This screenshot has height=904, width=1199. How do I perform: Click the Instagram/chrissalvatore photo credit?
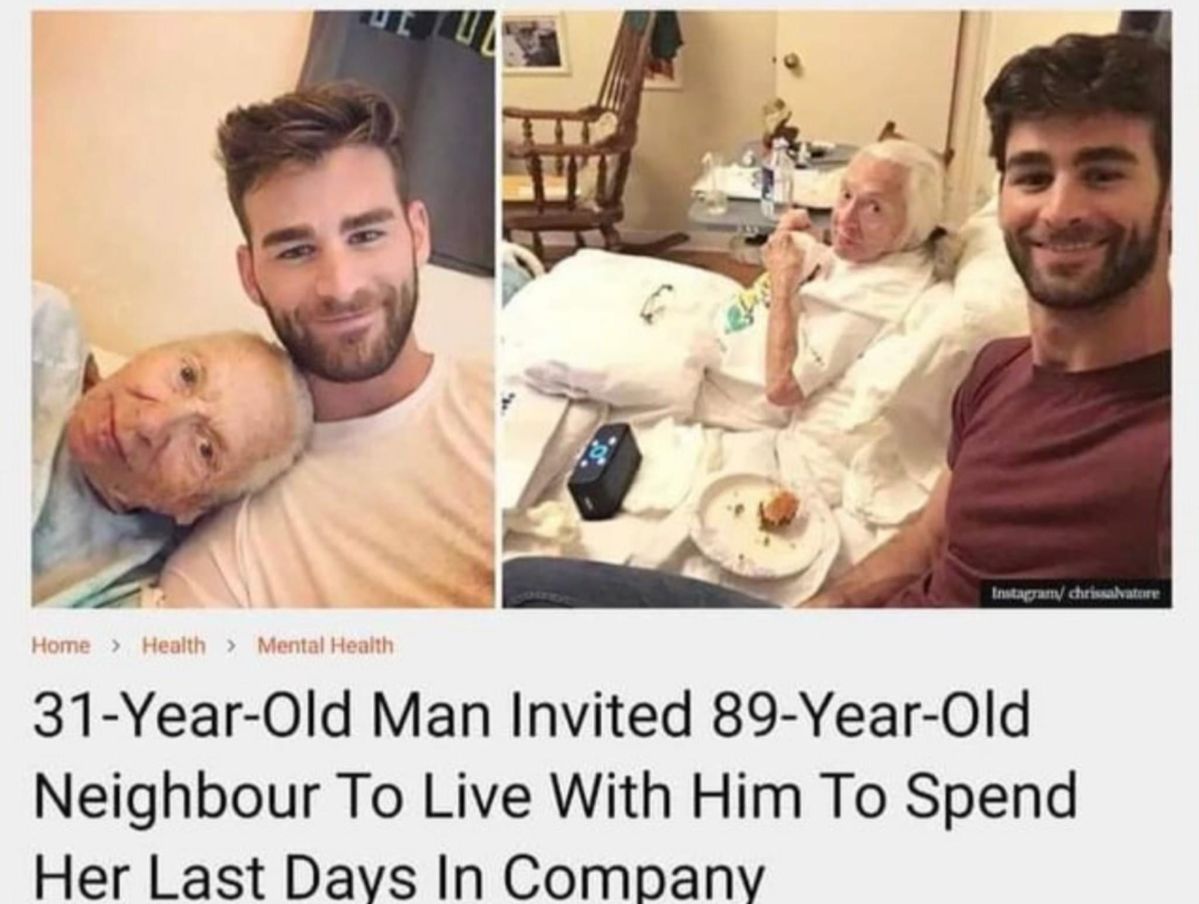click(1076, 593)
